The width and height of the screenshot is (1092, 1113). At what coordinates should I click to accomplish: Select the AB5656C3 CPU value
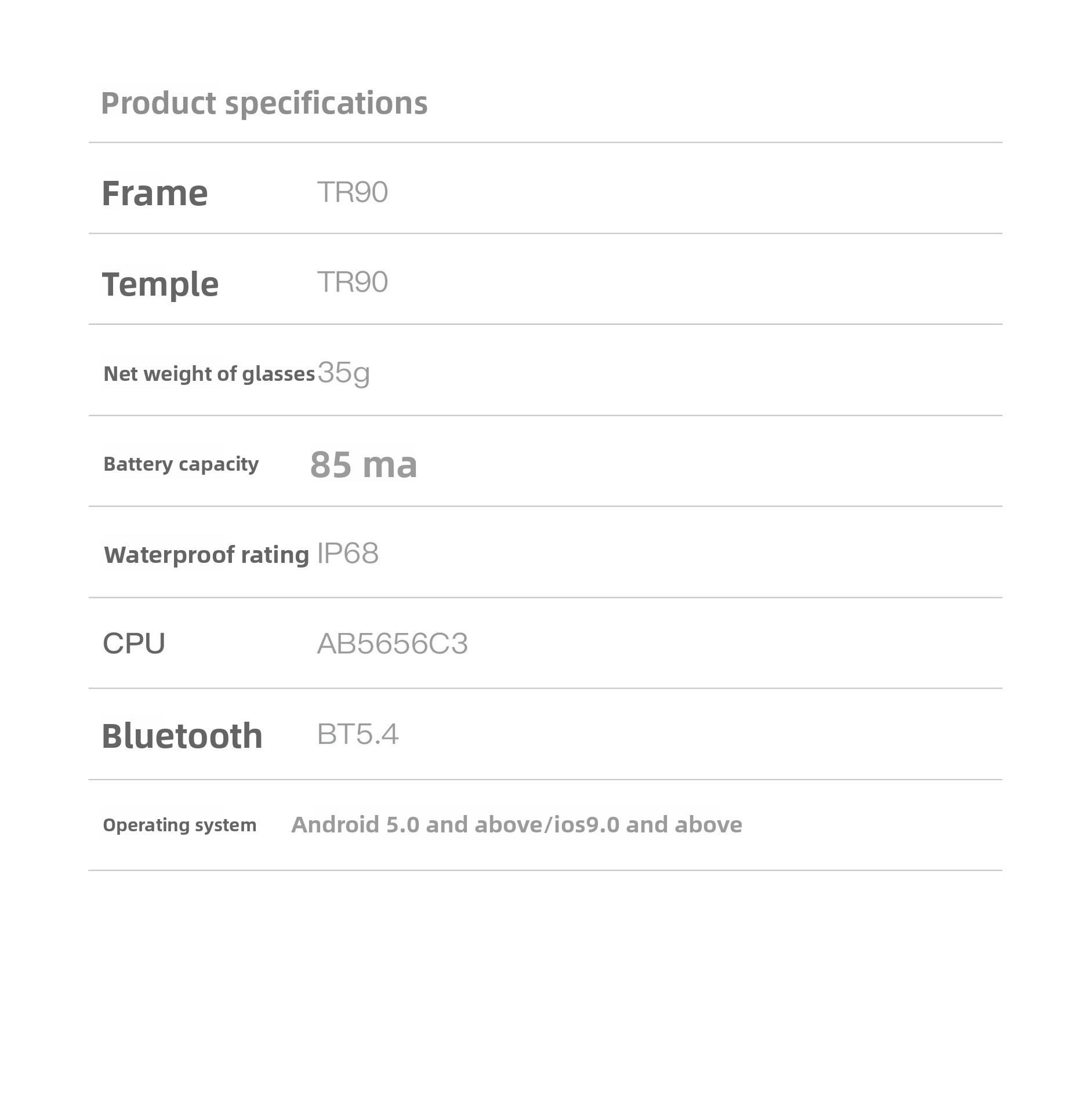coord(393,643)
